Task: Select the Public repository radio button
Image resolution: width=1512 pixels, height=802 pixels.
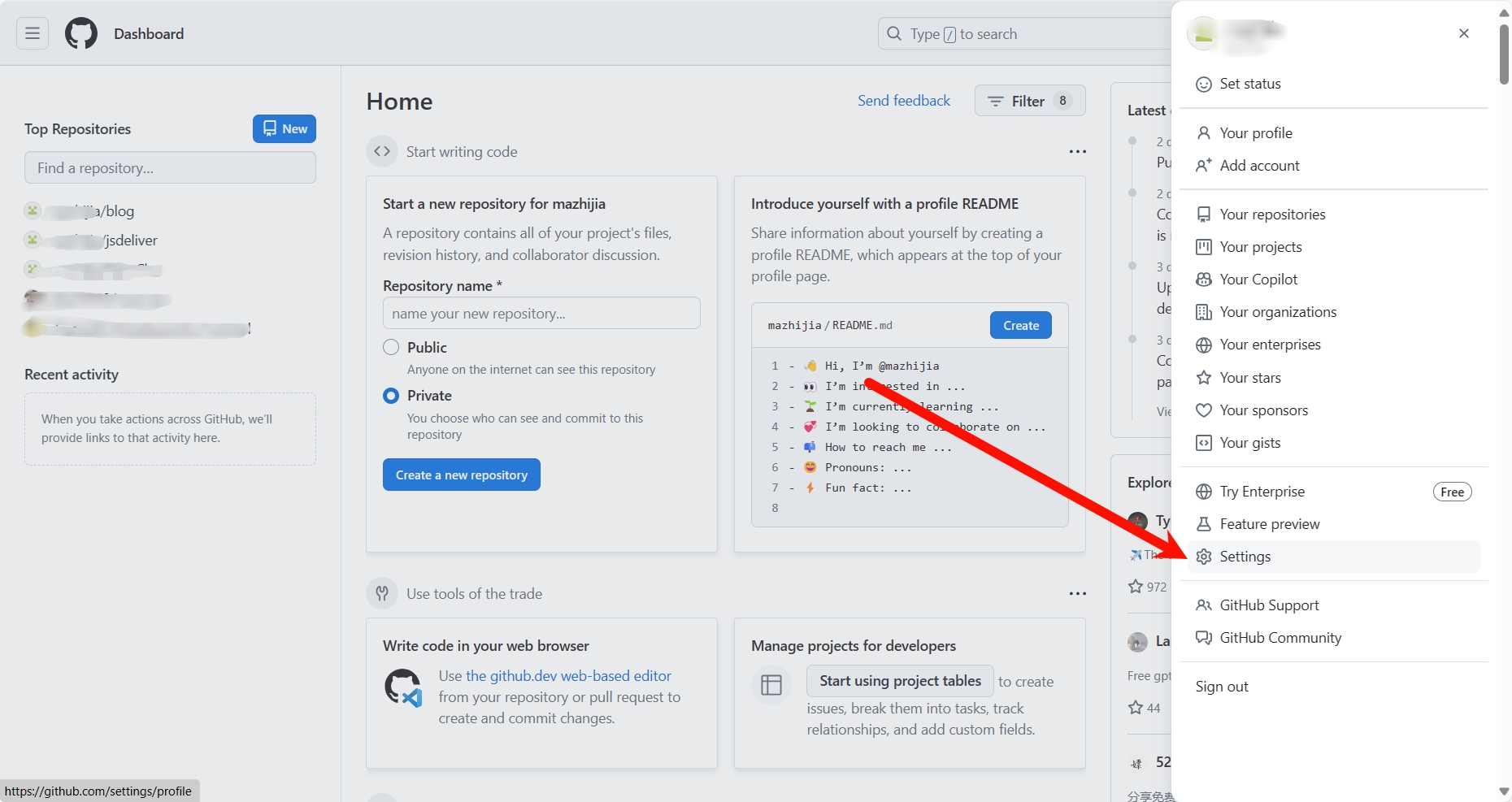Action: click(391, 347)
